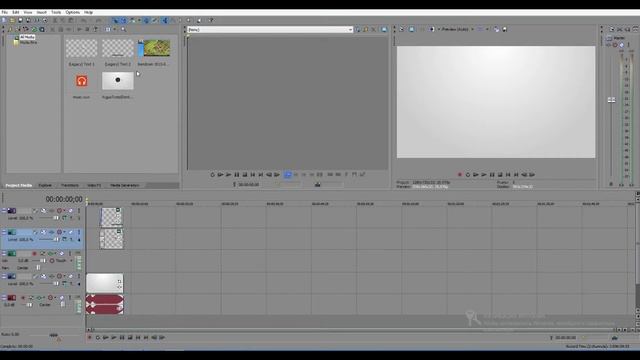
Task: Click the media search magnifier icon
Action: [x=123, y=29]
